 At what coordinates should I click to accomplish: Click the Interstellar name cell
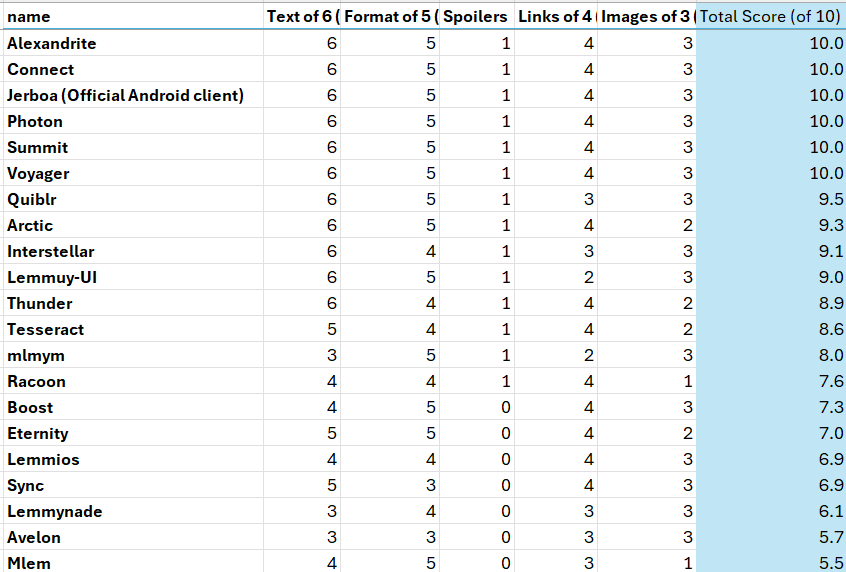point(133,251)
